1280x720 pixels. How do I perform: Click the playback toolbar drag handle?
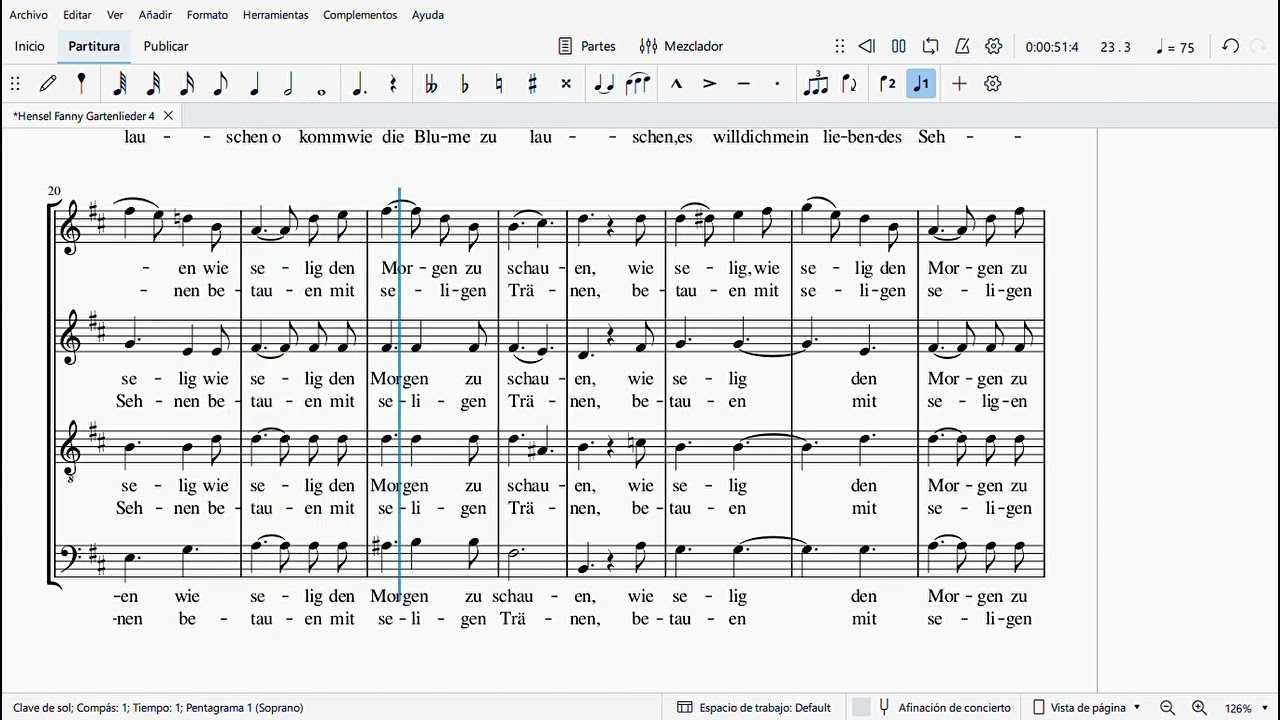tap(840, 46)
